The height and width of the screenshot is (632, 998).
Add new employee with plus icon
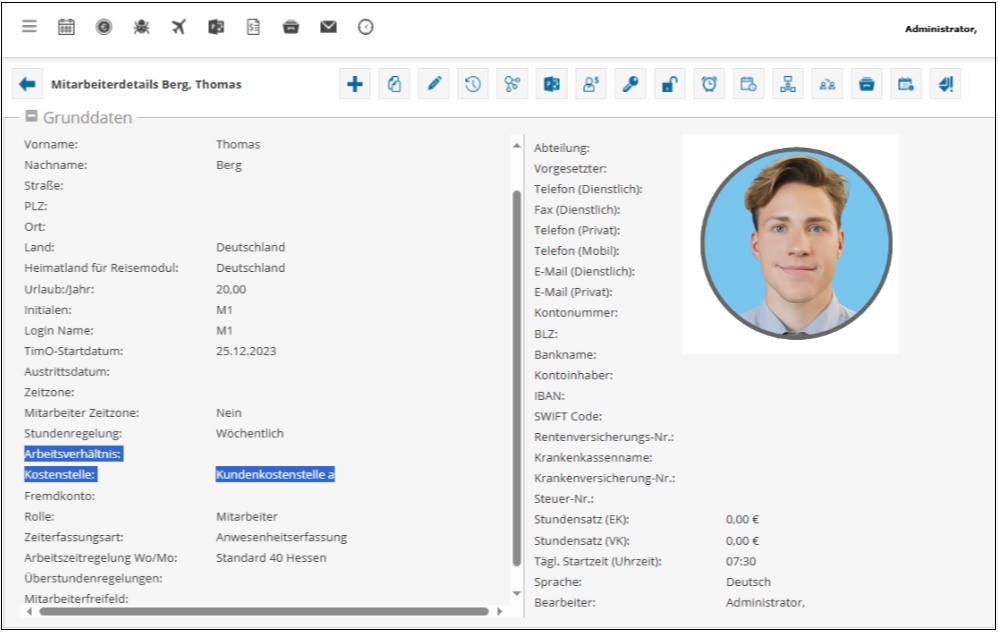355,85
